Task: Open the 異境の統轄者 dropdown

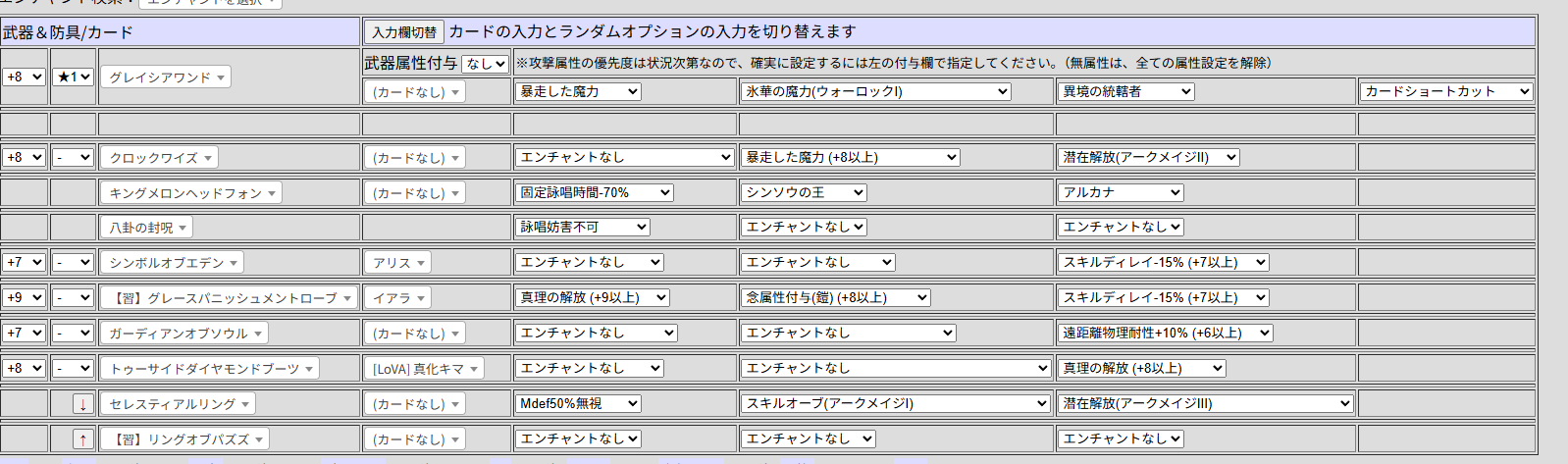Action: [x=1125, y=91]
